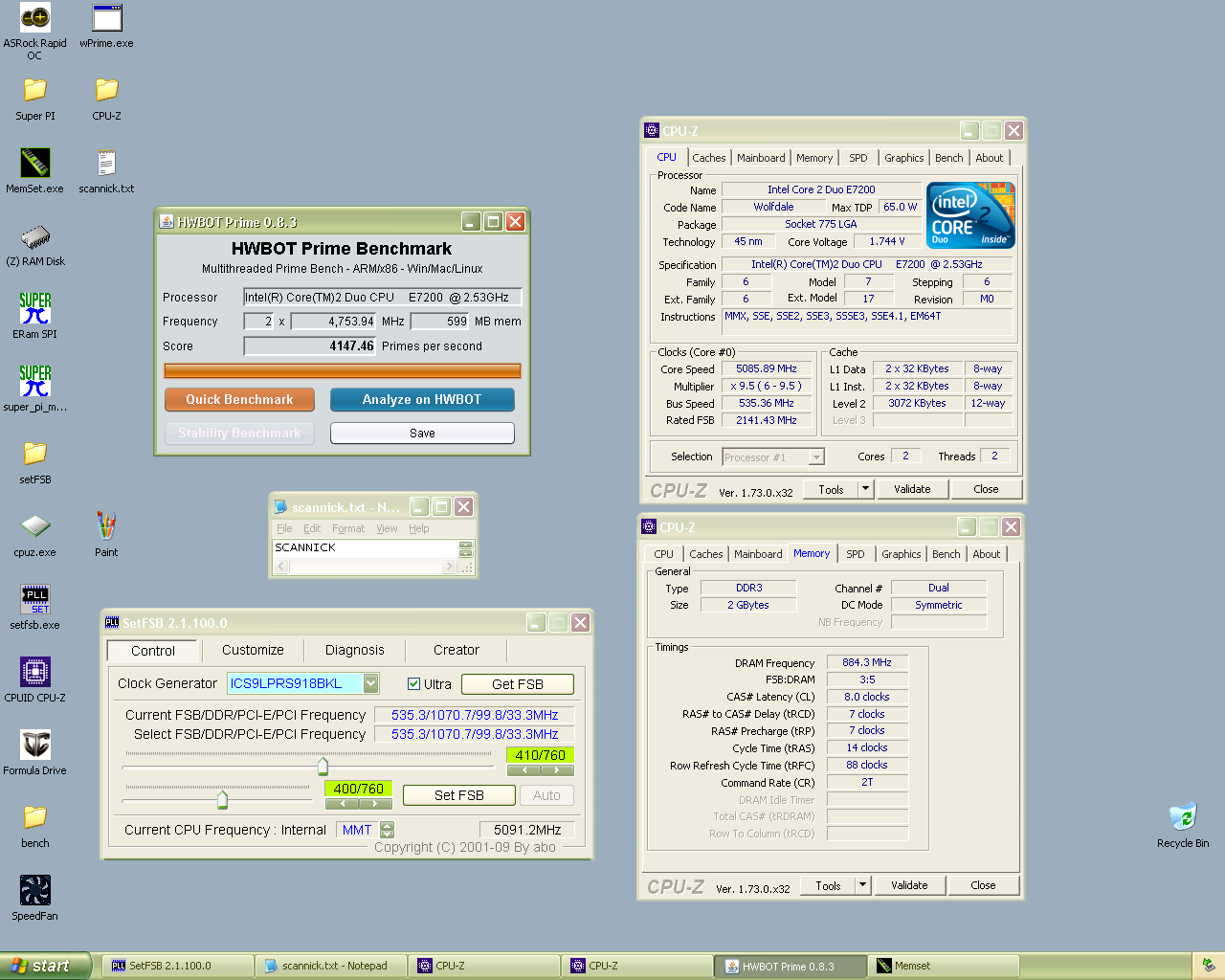Open Tools dropdown arrow in upper CPU-Z
The image size is (1225, 980).
[x=865, y=489]
